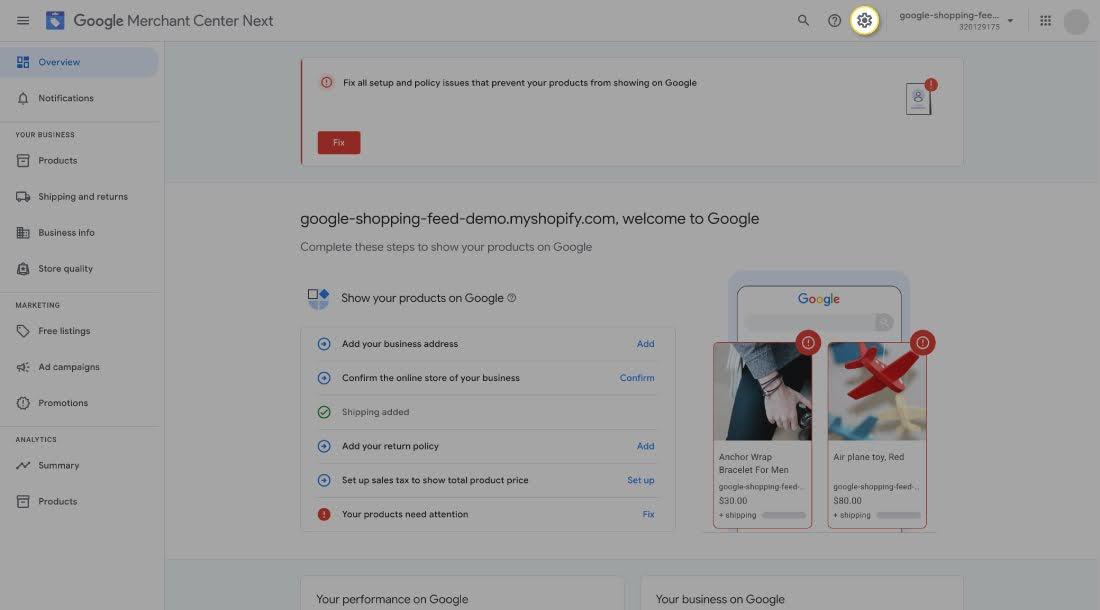Click help icon beside Show your products
The image size is (1100, 610).
[512, 298]
